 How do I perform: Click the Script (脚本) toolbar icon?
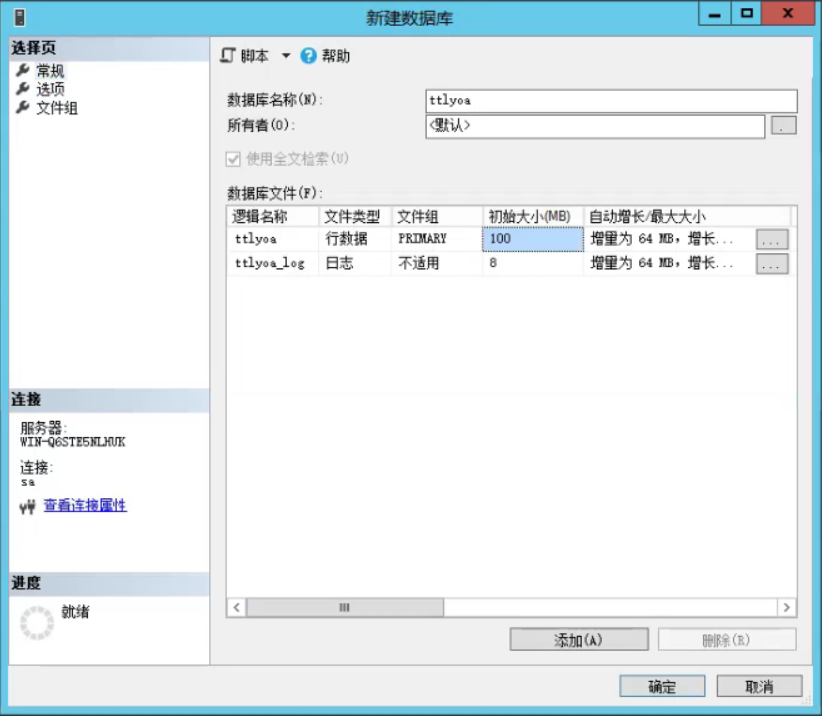228,55
